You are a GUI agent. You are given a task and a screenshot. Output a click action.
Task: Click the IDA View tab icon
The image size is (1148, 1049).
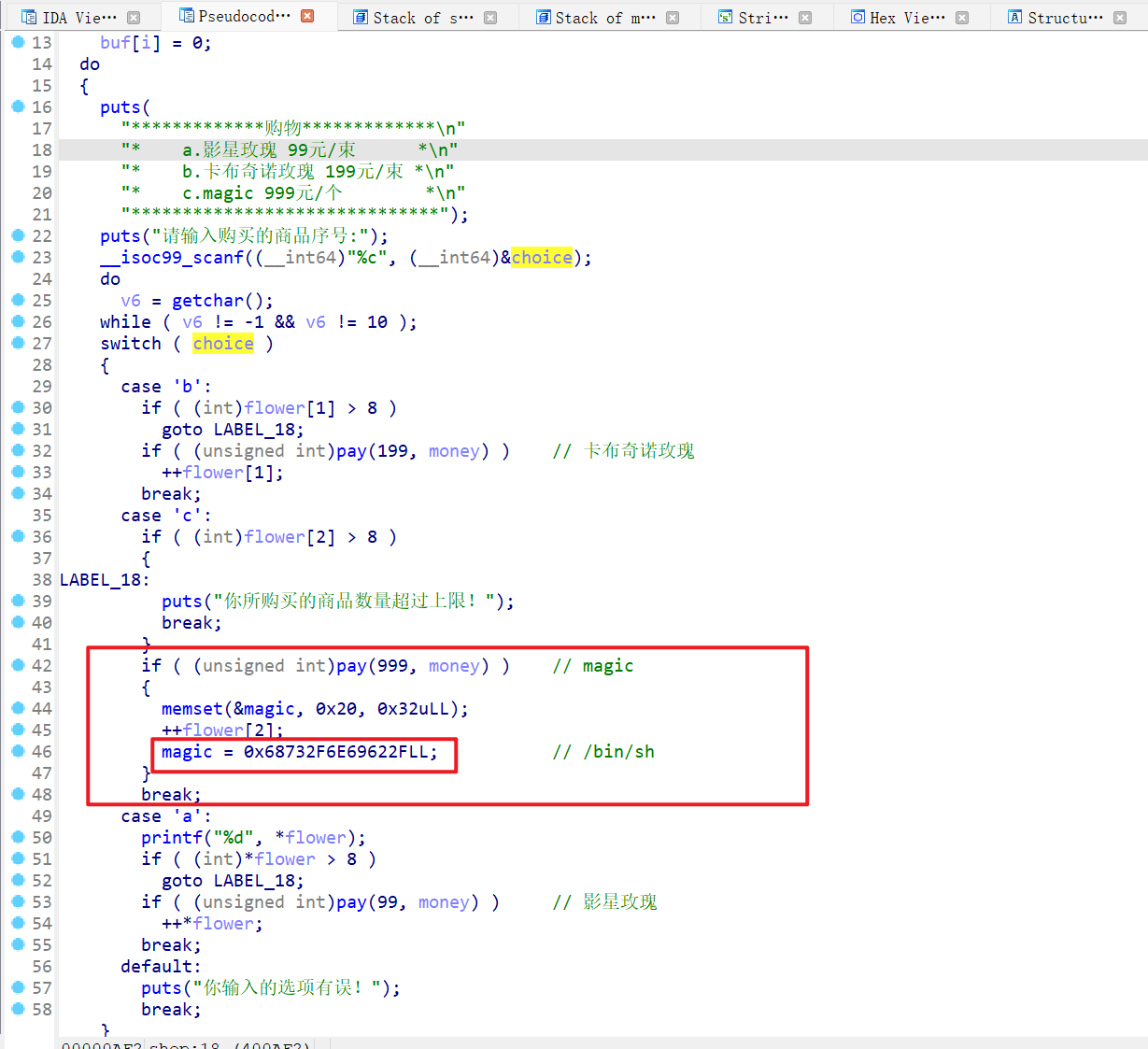coord(28,18)
